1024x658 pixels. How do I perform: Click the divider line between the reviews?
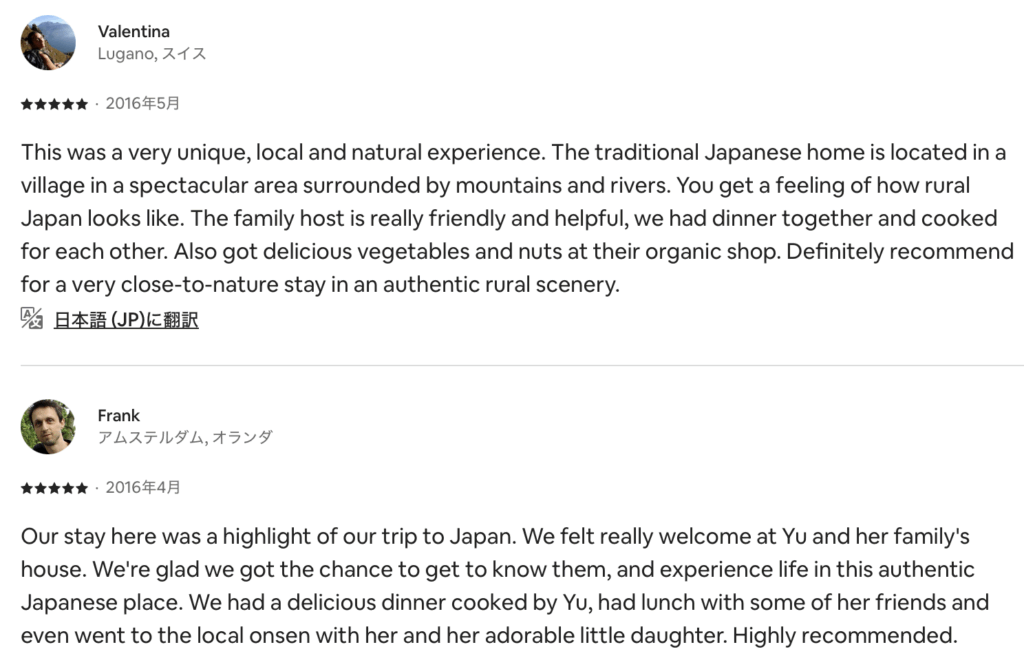pos(512,365)
